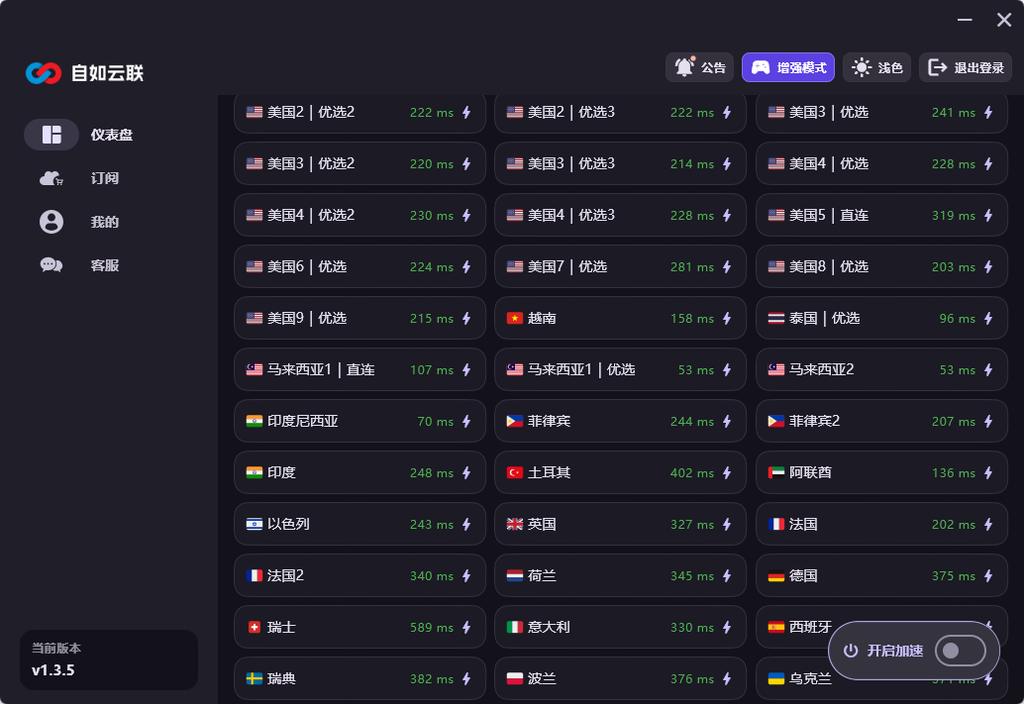This screenshot has height=704, width=1024.
Task: Click the 客服 chat bubble icon
Action: tap(52, 265)
